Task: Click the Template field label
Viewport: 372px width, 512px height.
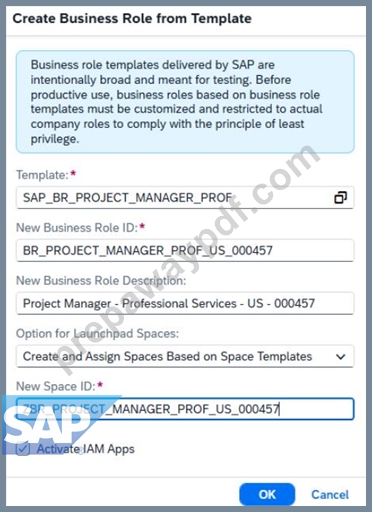Action: tap(42, 175)
